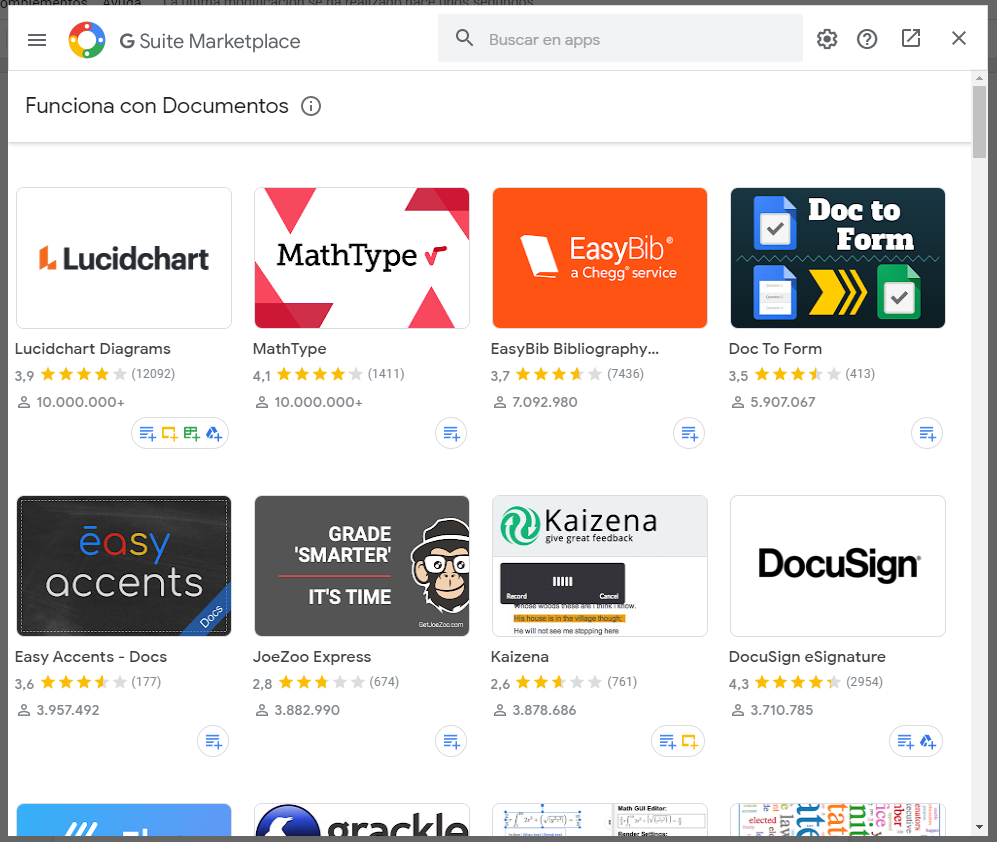
Task: Click Doc To Form's Docs compatibility icon
Action: [x=928, y=433]
